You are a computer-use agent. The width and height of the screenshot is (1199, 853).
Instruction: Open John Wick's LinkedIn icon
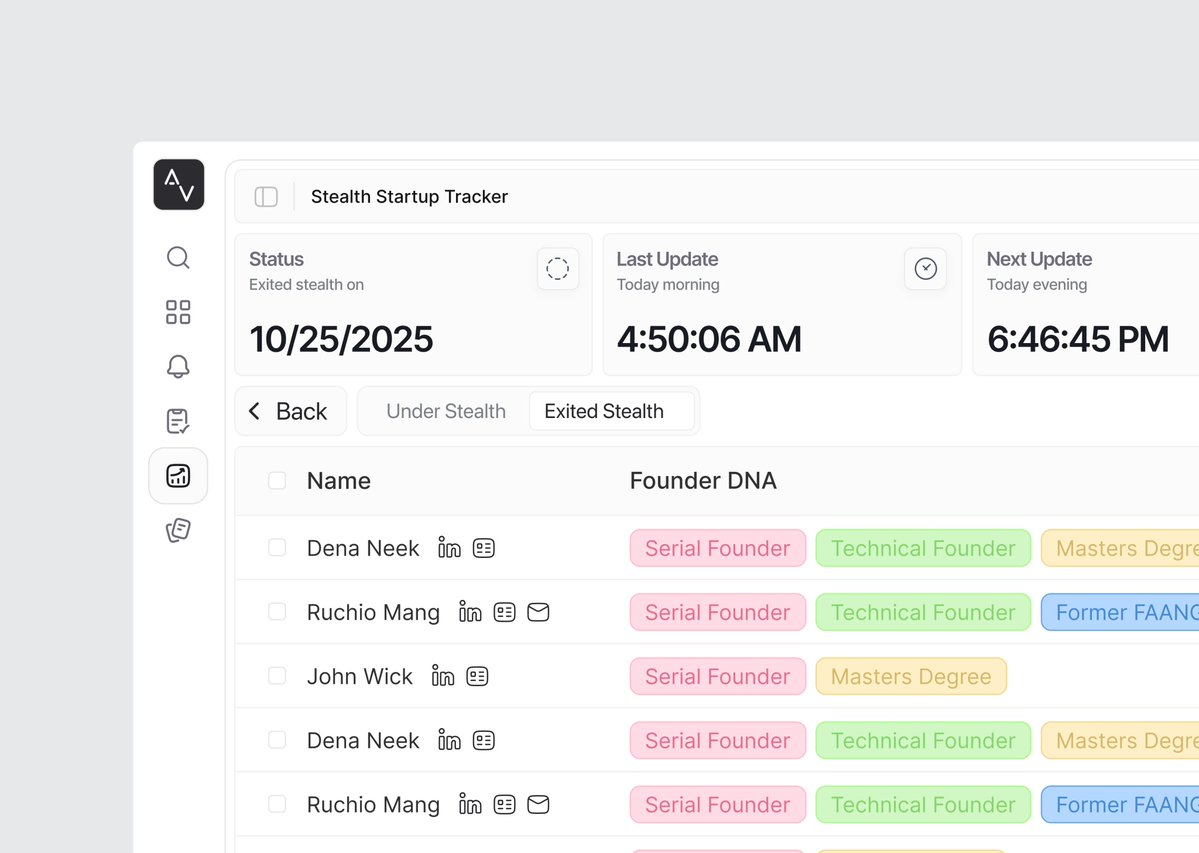[443, 676]
